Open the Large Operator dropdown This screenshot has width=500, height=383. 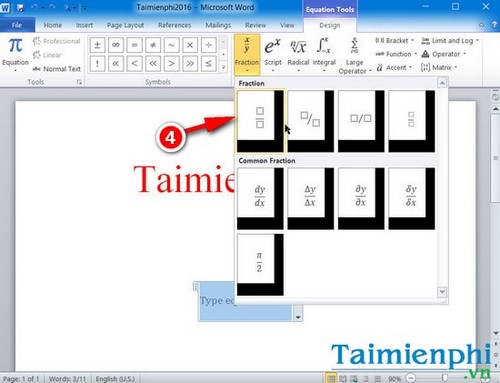[x=355, y=56]
